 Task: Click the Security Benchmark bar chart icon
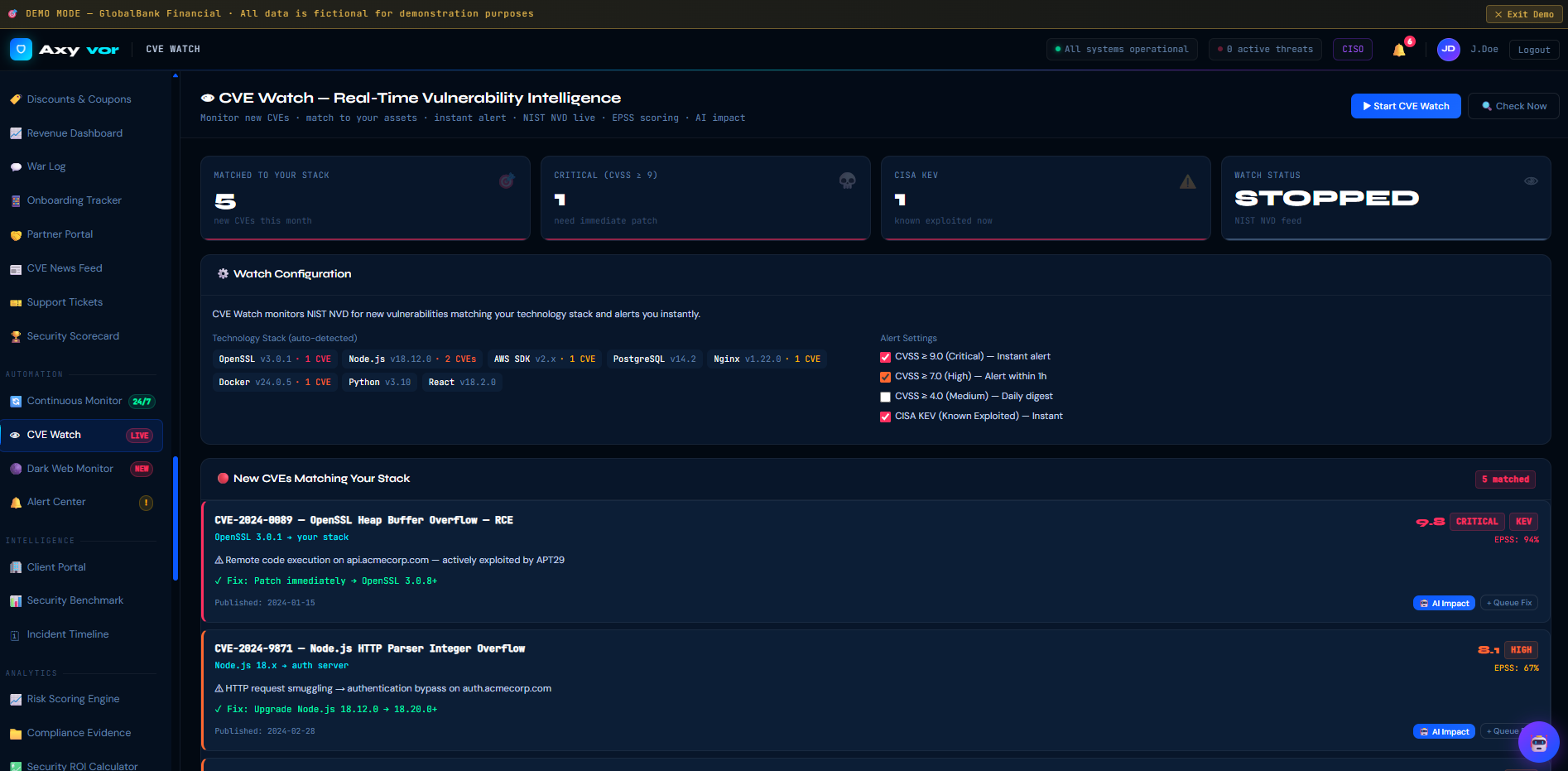tap(16, 600)
